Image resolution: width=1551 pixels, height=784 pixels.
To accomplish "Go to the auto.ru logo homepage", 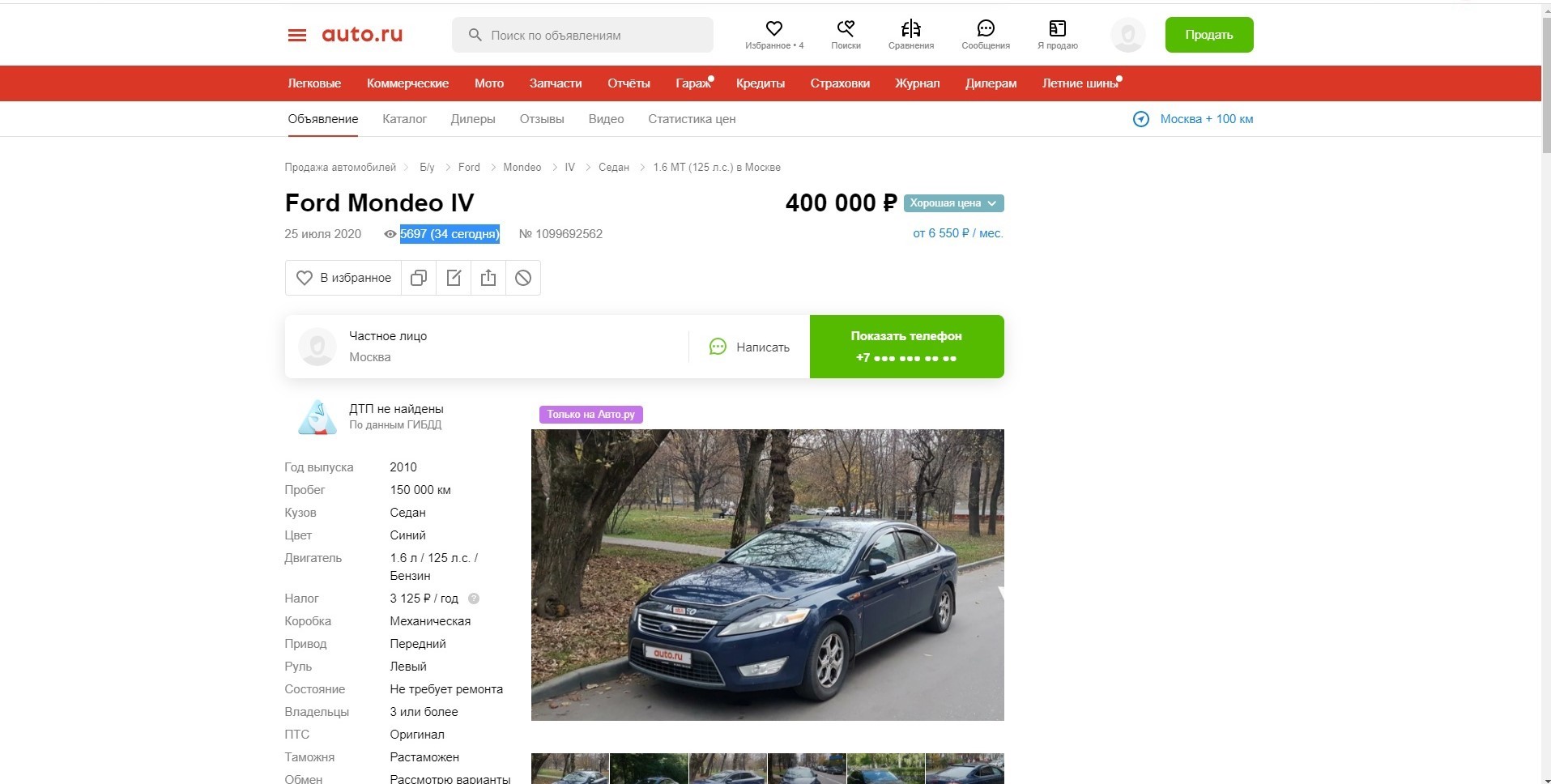I will (362, 35).
